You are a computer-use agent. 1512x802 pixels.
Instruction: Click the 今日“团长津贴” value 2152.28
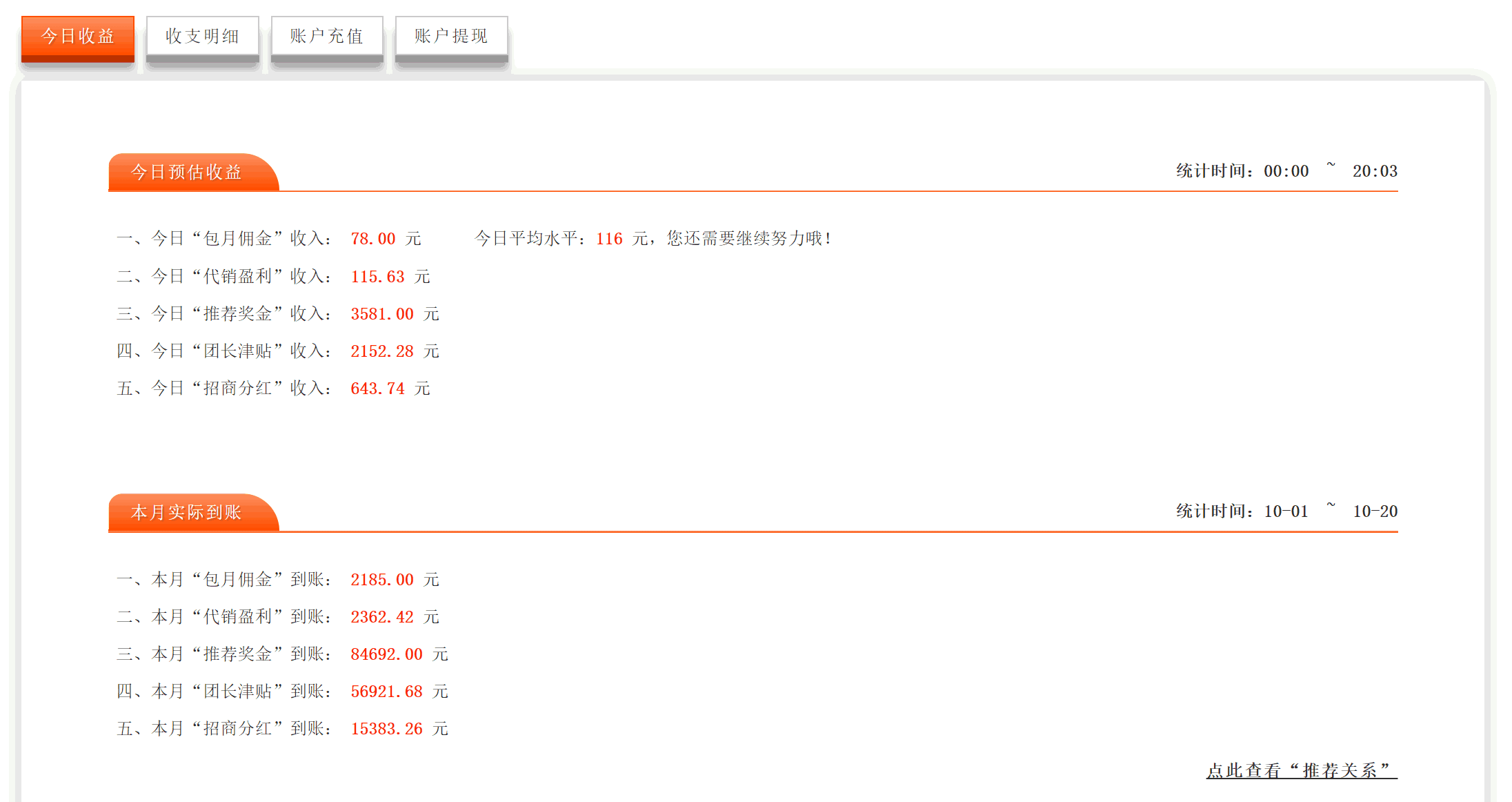[x=382, y=351]
